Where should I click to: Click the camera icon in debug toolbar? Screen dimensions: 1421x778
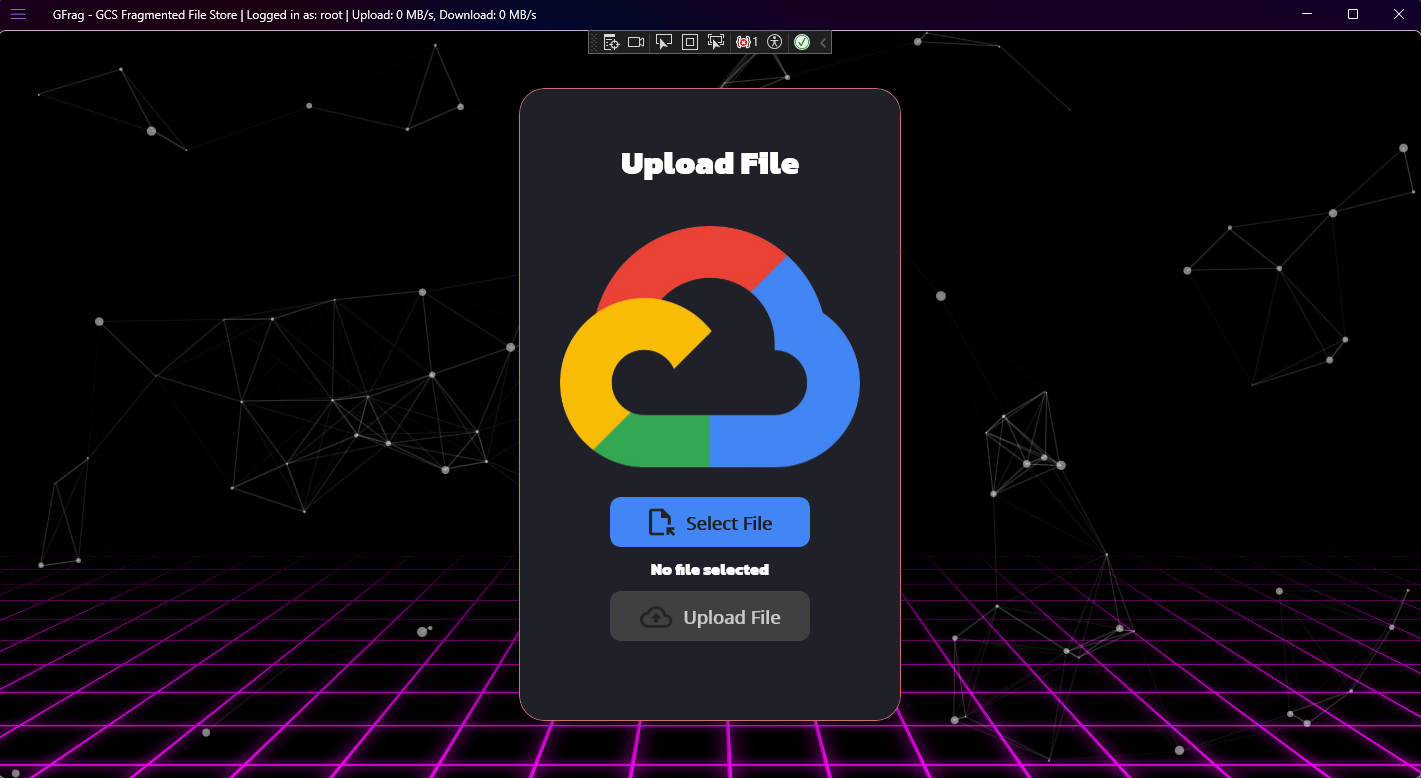636,42
